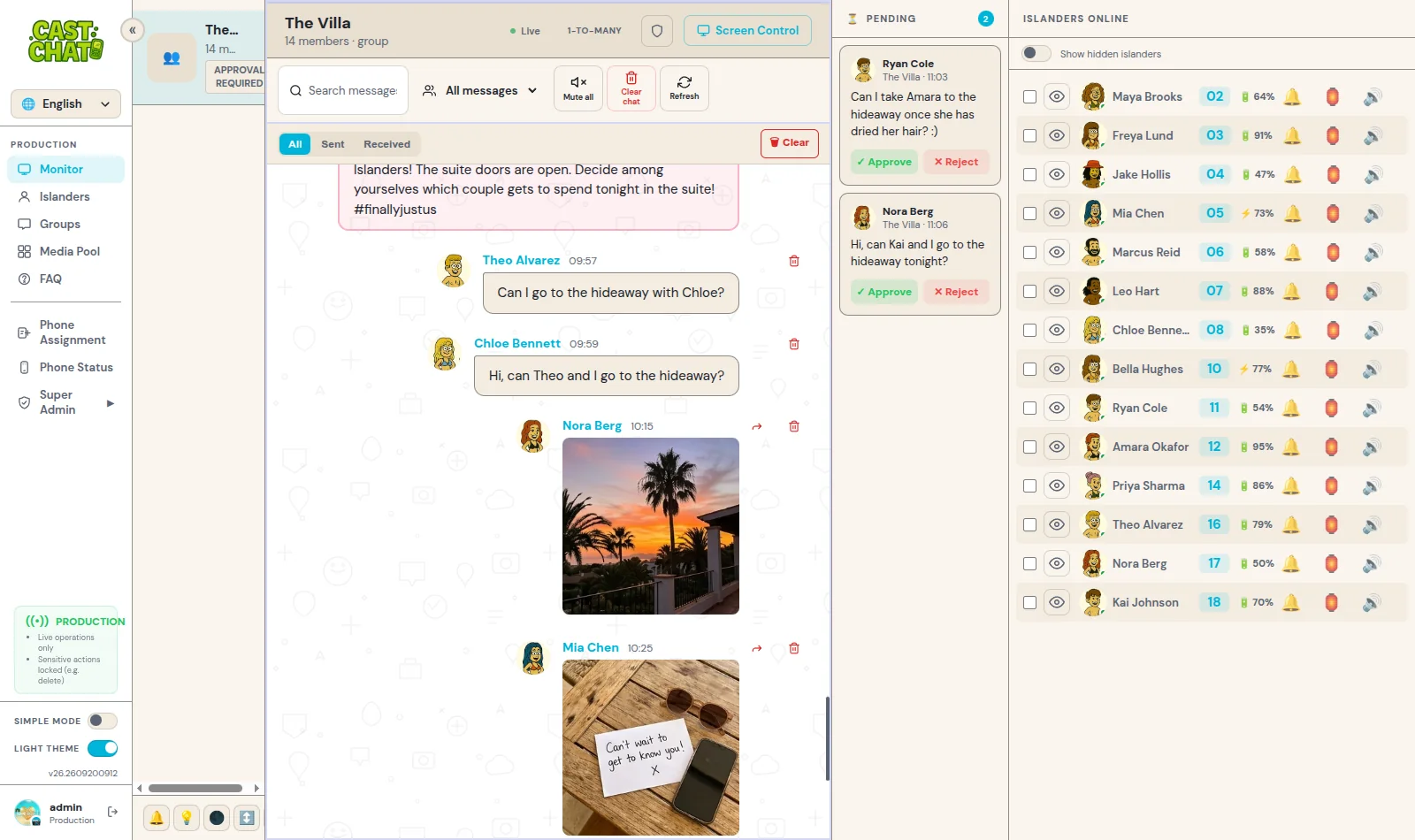Open the English language dropdown
The image size is (1415, 840).
pyautogui.click(x=66, y=103)
